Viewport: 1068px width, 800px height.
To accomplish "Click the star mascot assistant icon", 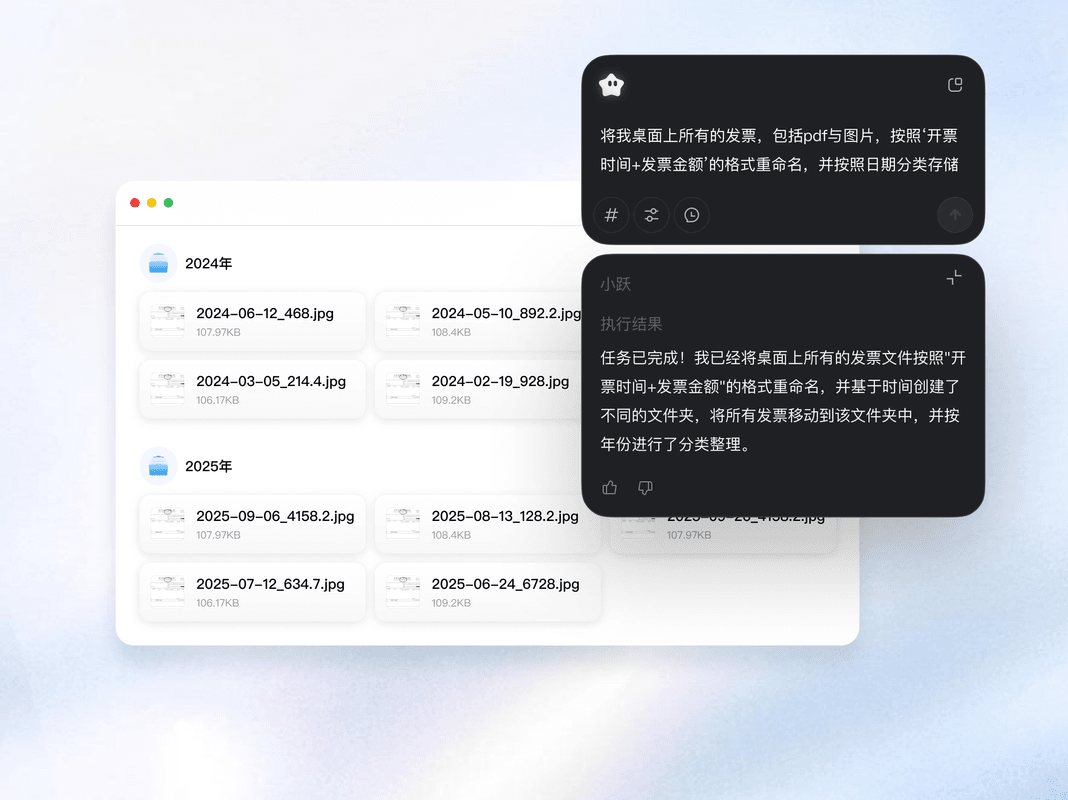I will pyautogui.click(x=611, y=85).
